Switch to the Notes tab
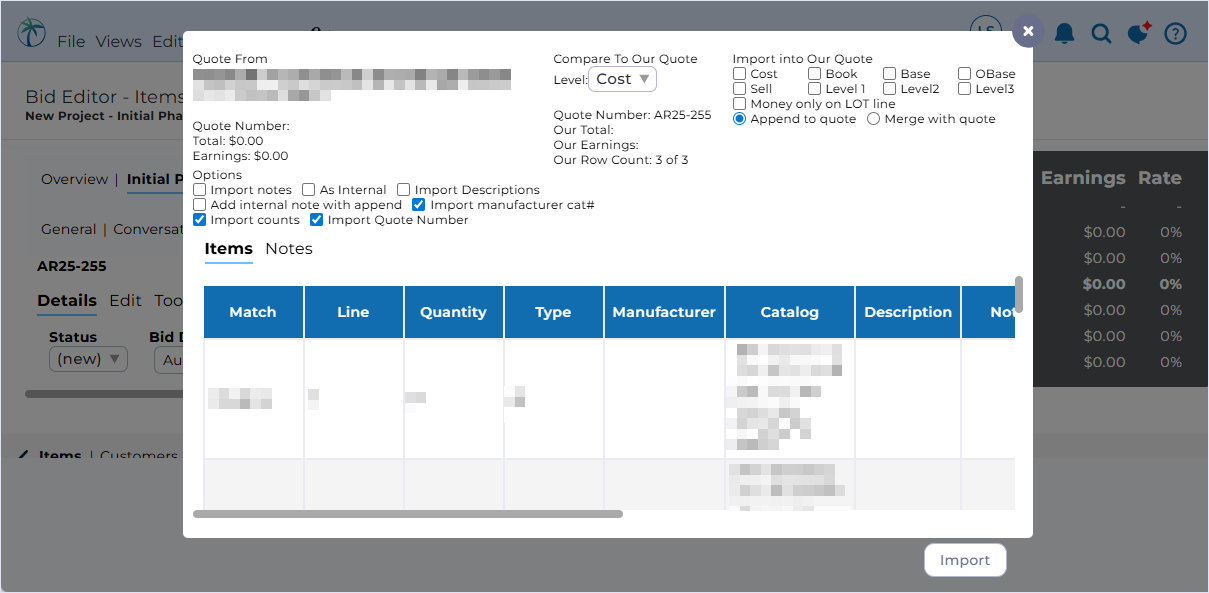The width and height of the screenshot is (1209, 593). (289, 248)
